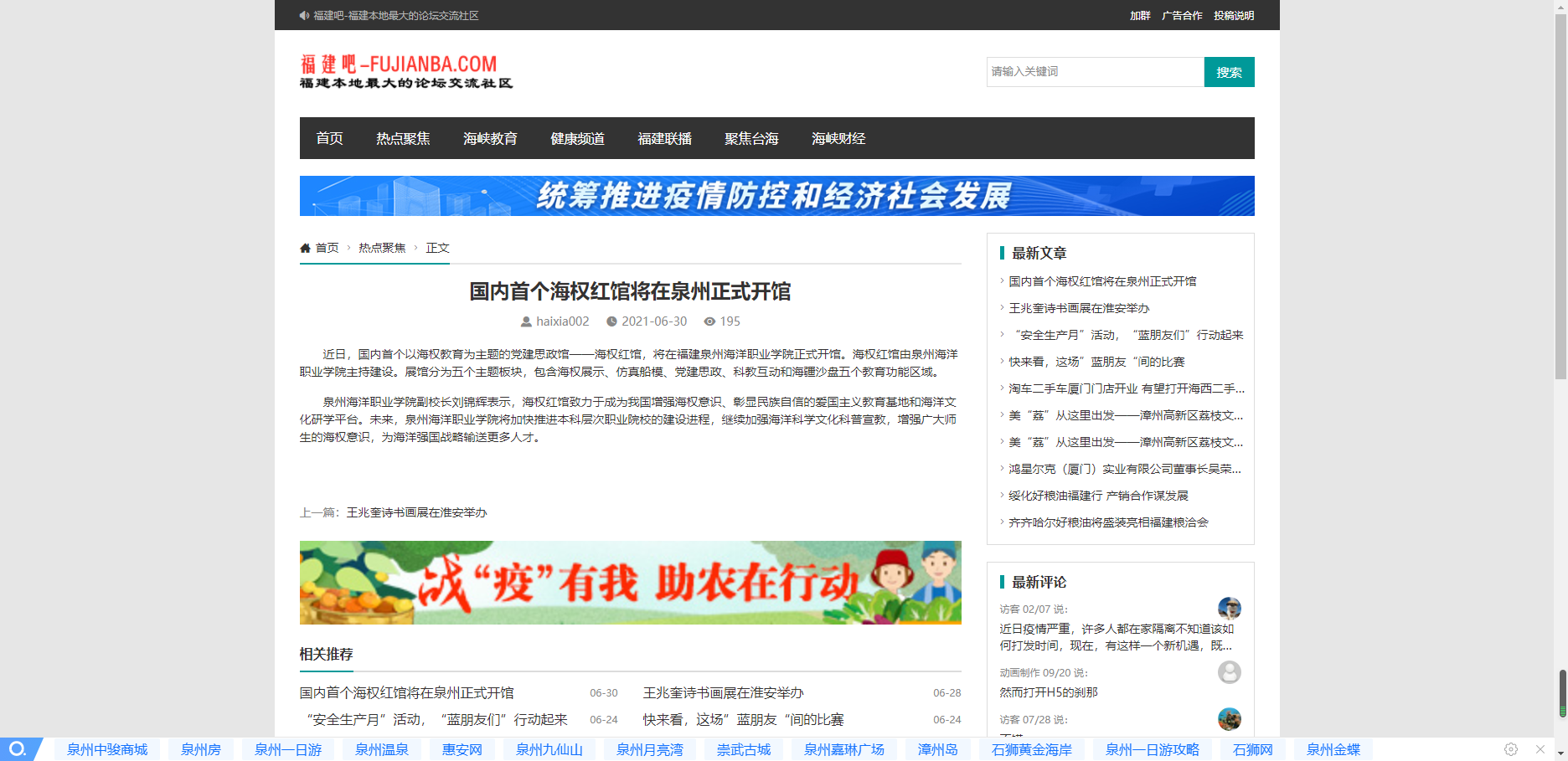
Task: Open the 海峡教育 menu item
Action: click(490, 138)
